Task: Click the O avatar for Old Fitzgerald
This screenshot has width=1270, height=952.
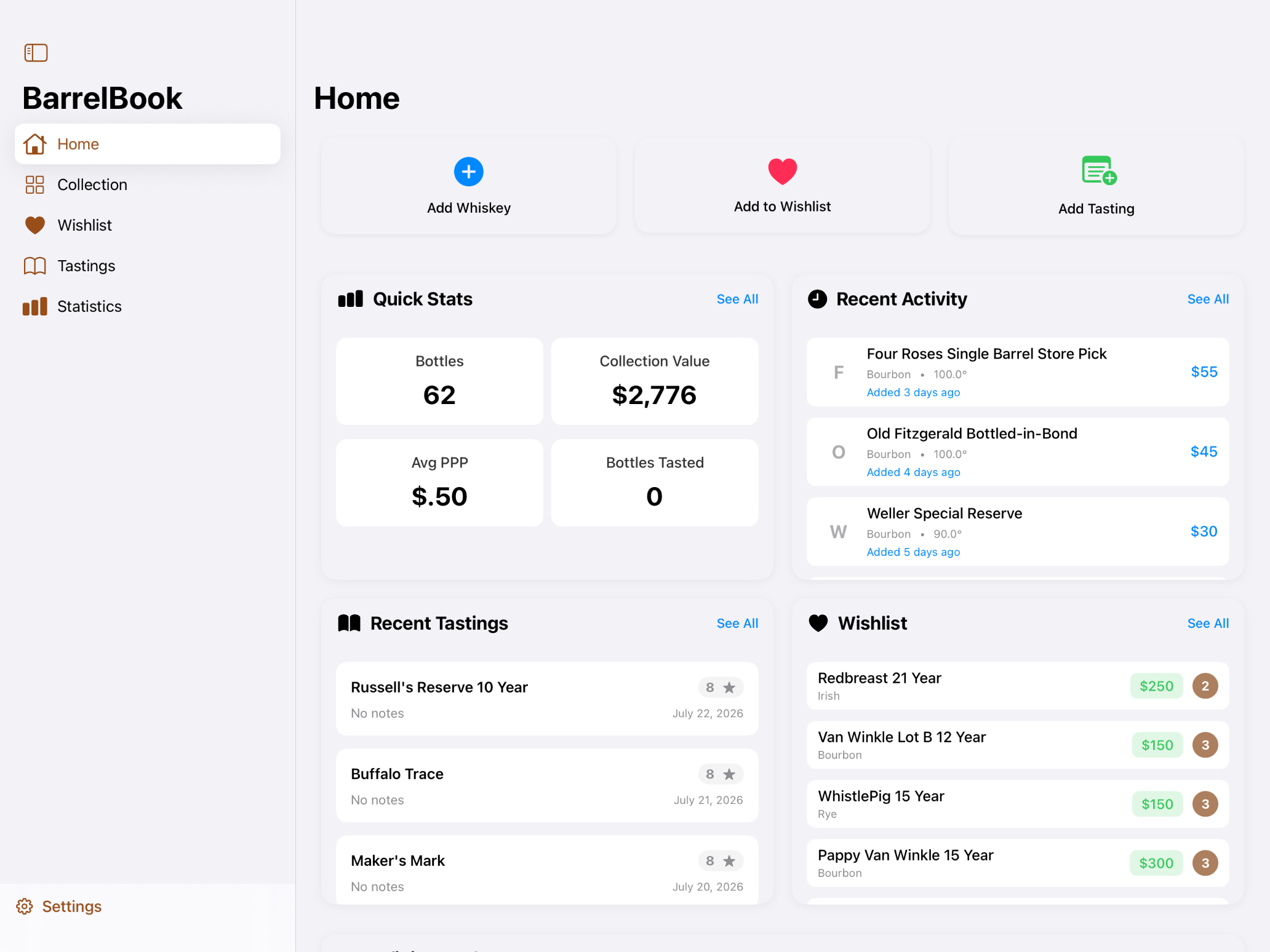Action: tap(839, 452)
